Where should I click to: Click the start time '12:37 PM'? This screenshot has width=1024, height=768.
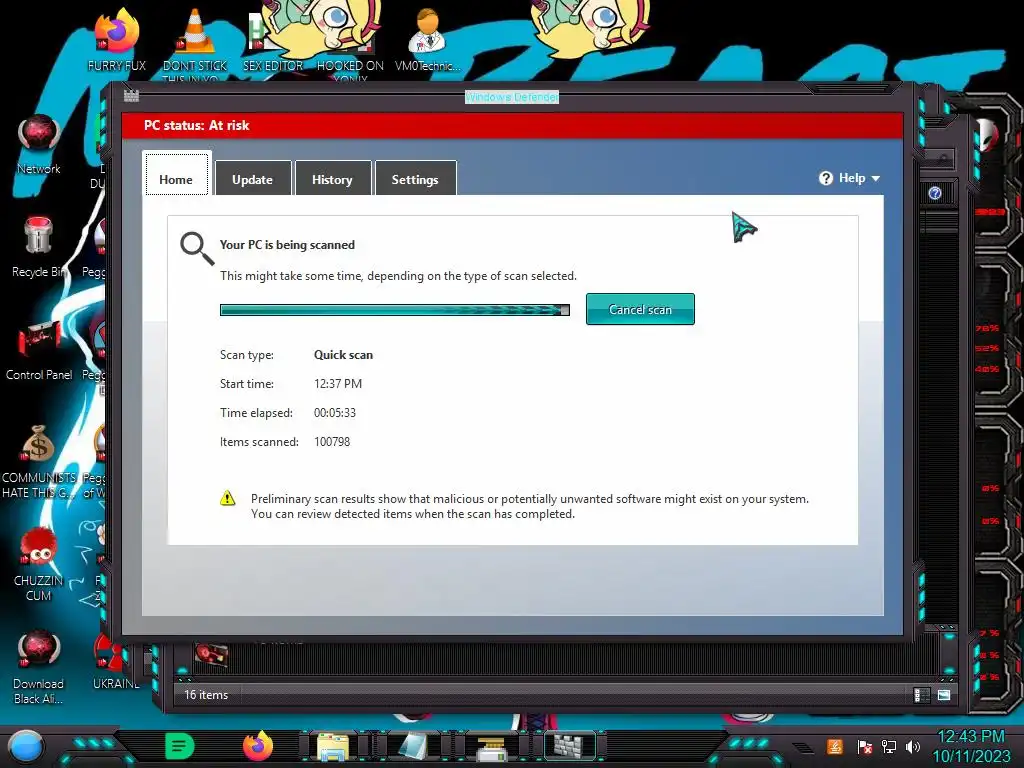click(338, 383)
